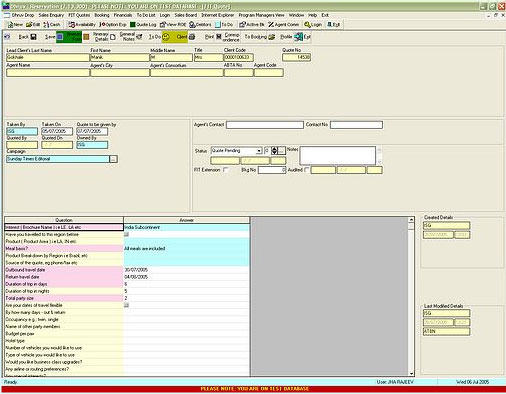The image size is (506, 394).
Task: Open the FIT Quotes menu
Action: tap(79, 15)
